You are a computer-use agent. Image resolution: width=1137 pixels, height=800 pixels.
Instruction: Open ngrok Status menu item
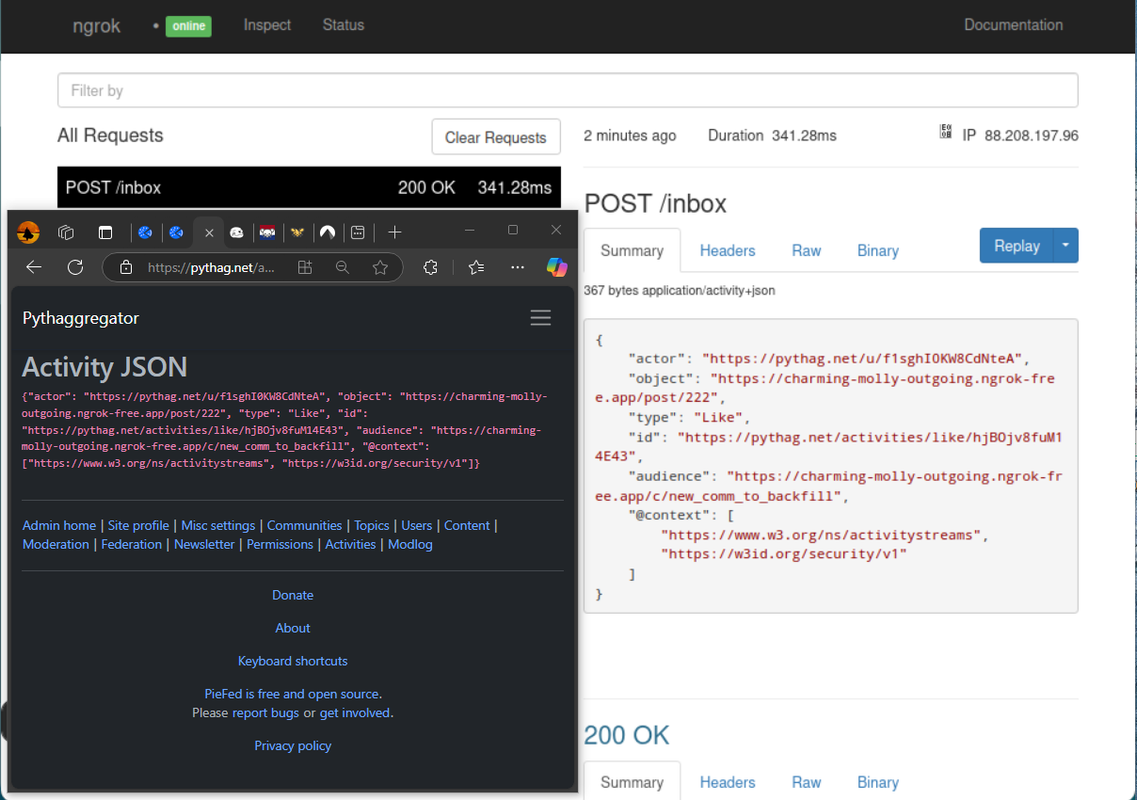[343, 25]
